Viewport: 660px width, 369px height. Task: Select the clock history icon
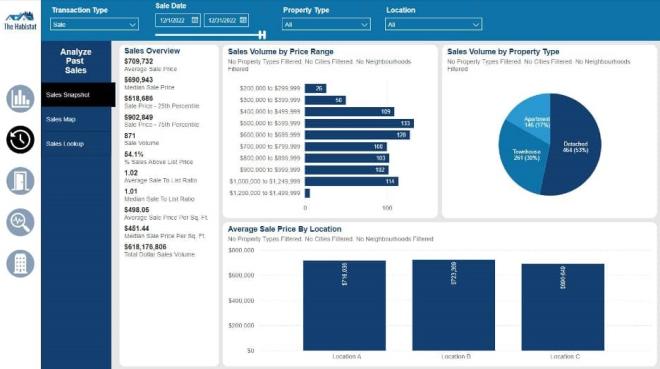click(x=20, y=139)
